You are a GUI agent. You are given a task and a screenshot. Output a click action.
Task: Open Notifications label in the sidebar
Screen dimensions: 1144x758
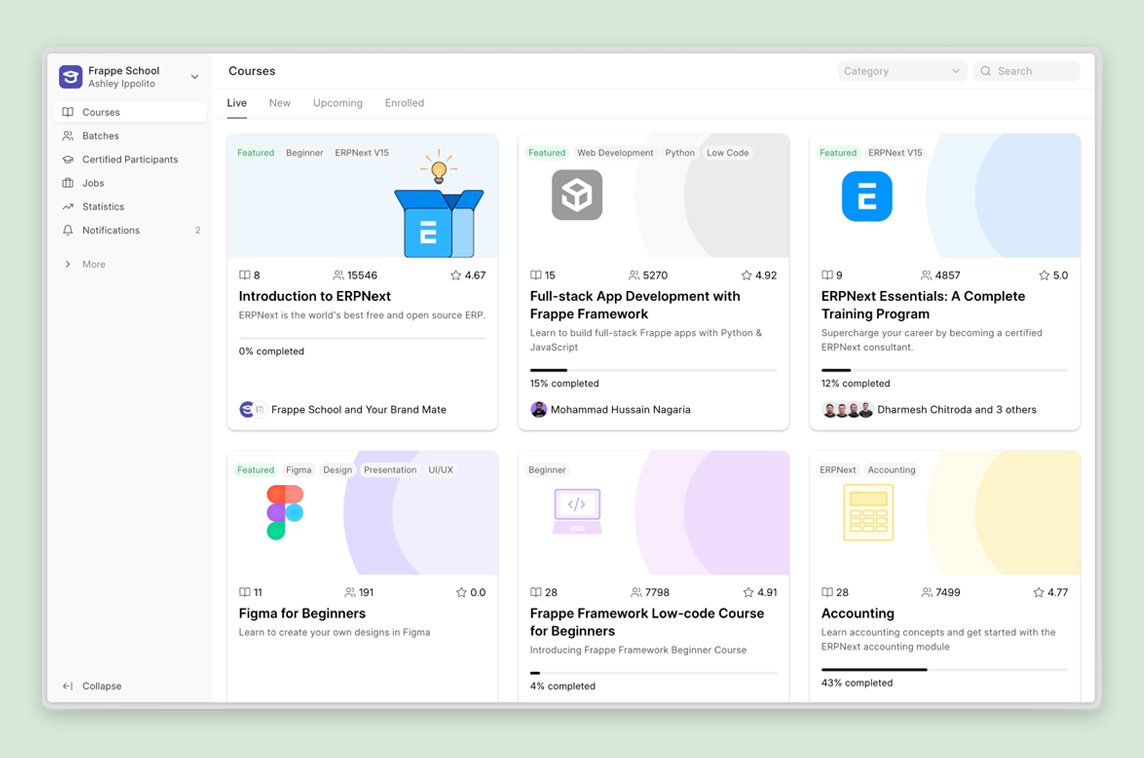tap(111, 230)
